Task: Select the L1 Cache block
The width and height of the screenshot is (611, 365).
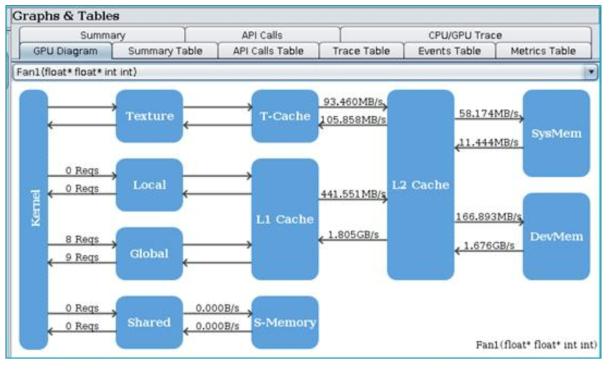Action: pos(285,219)
